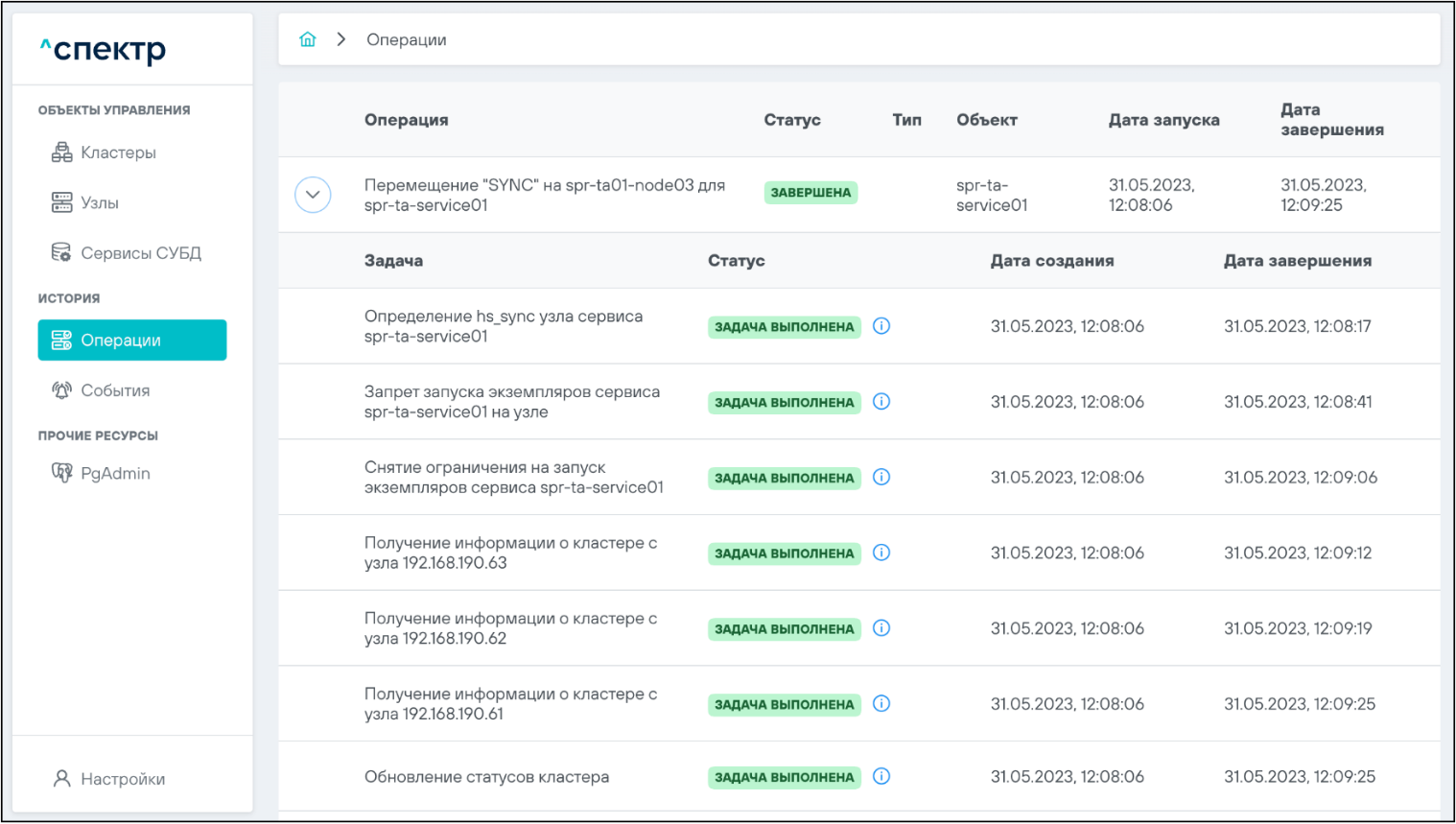
Task: Open Настройки at sidebar bottom
Action: (x=122, y=779)
